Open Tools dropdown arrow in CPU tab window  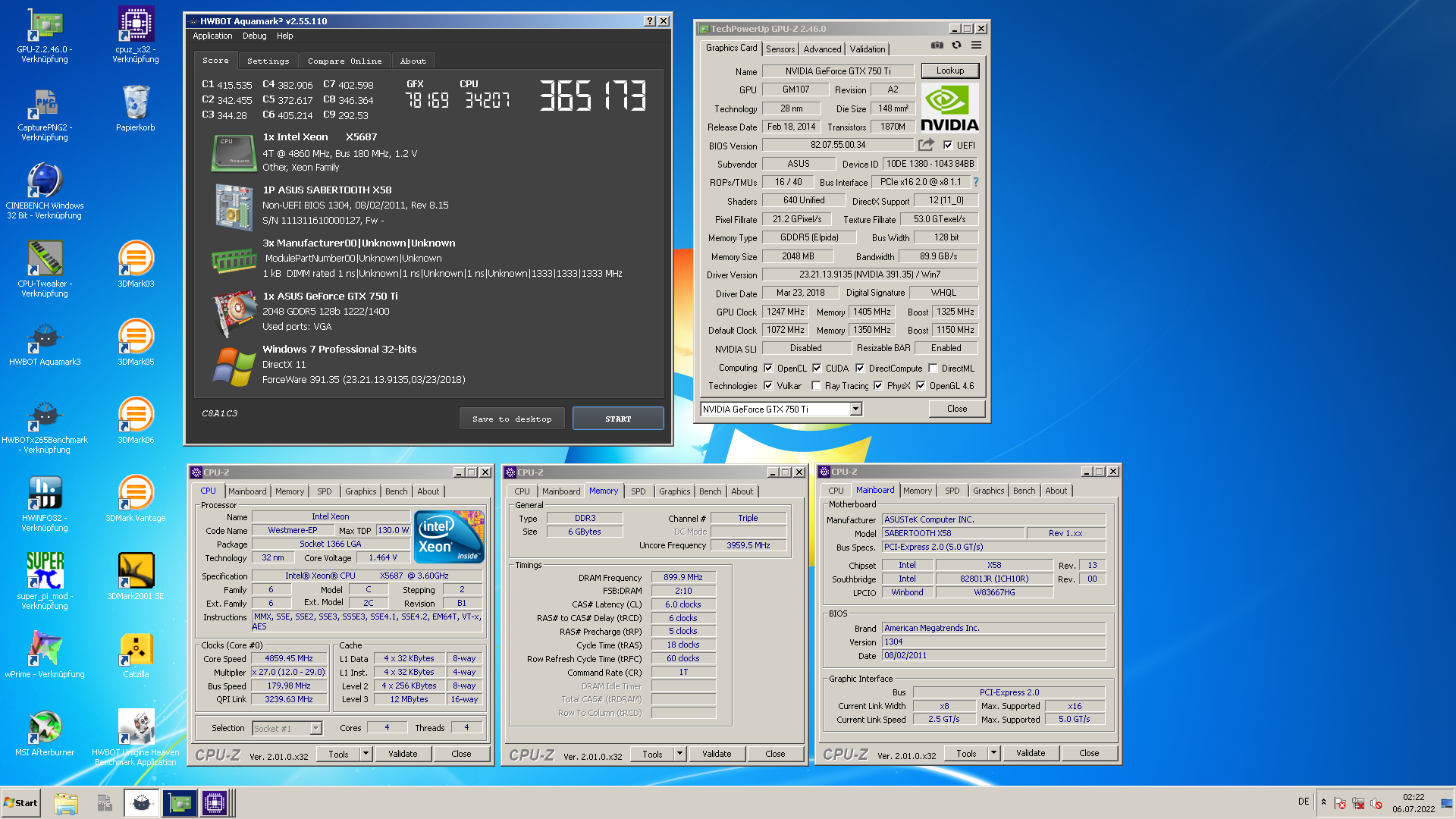tap(366, 754)
